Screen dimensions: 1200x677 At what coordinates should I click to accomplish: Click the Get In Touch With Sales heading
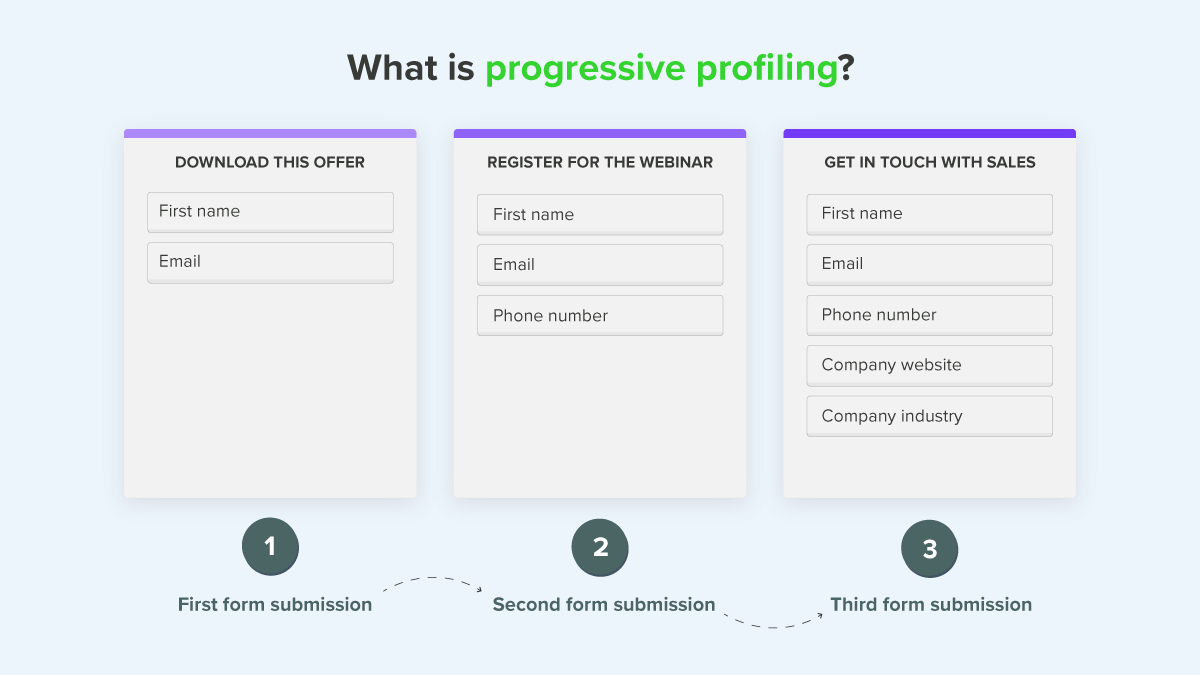click(930, 162)
